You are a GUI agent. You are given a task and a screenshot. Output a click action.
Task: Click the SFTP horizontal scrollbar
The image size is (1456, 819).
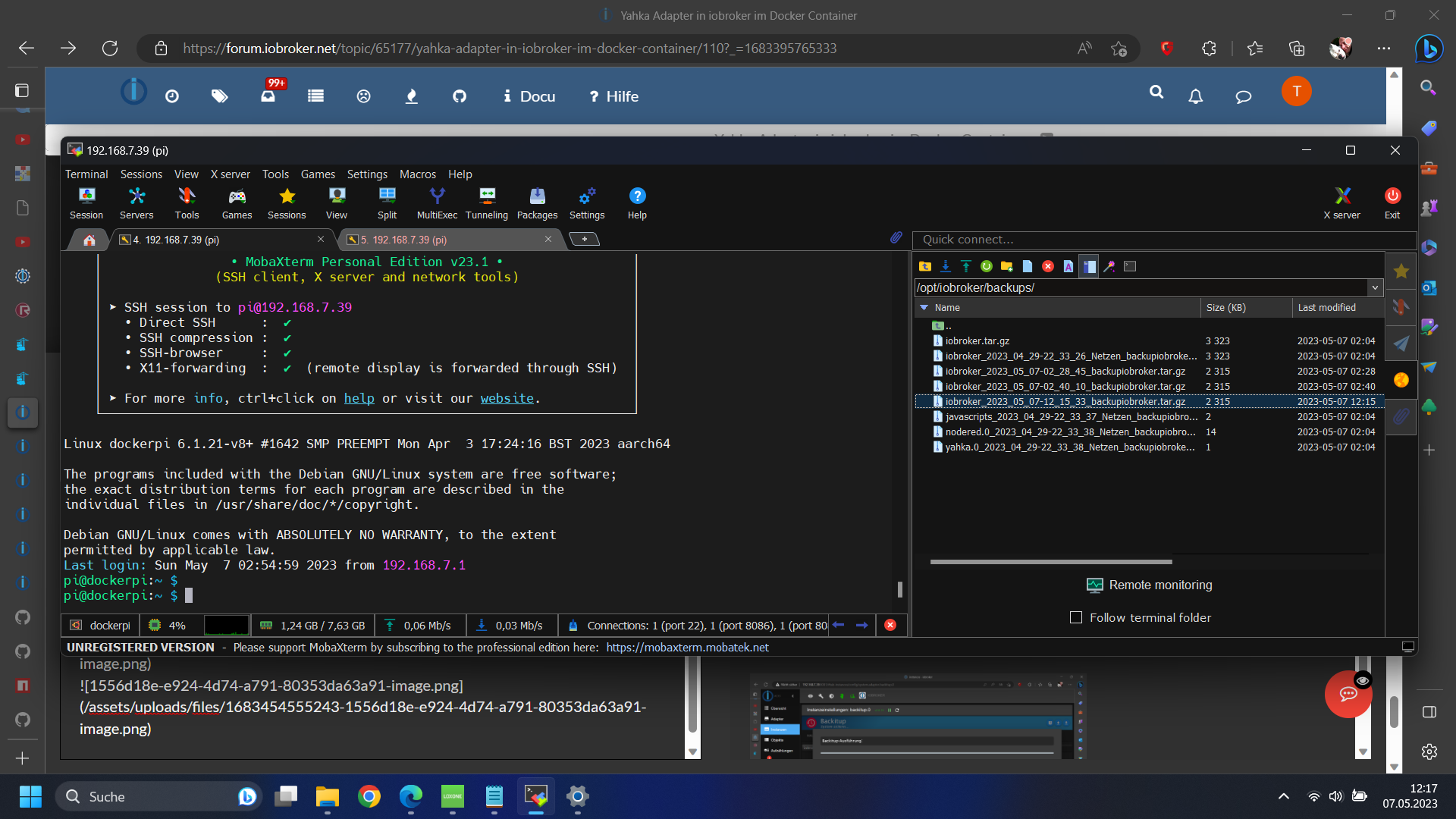click(x=1051, y=562)
